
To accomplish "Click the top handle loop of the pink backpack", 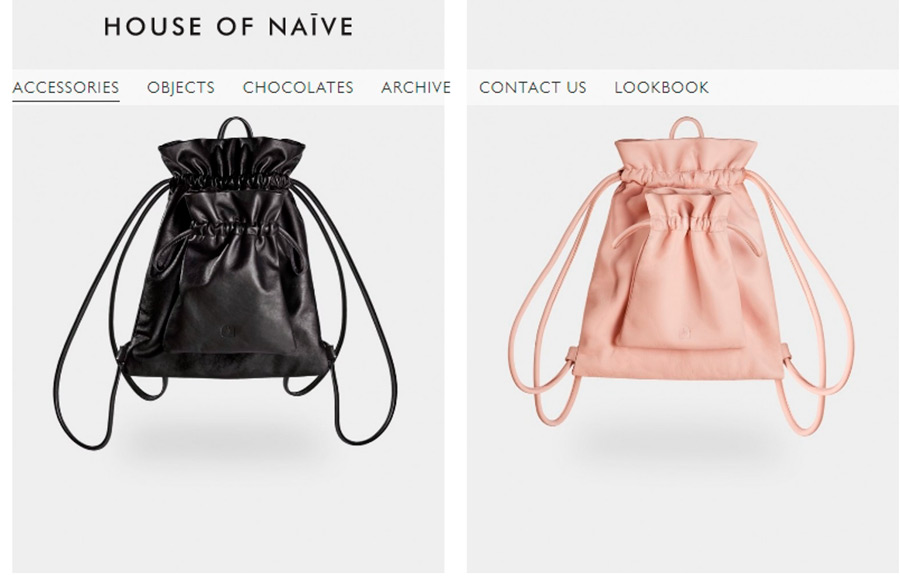I will pos(687,127).
